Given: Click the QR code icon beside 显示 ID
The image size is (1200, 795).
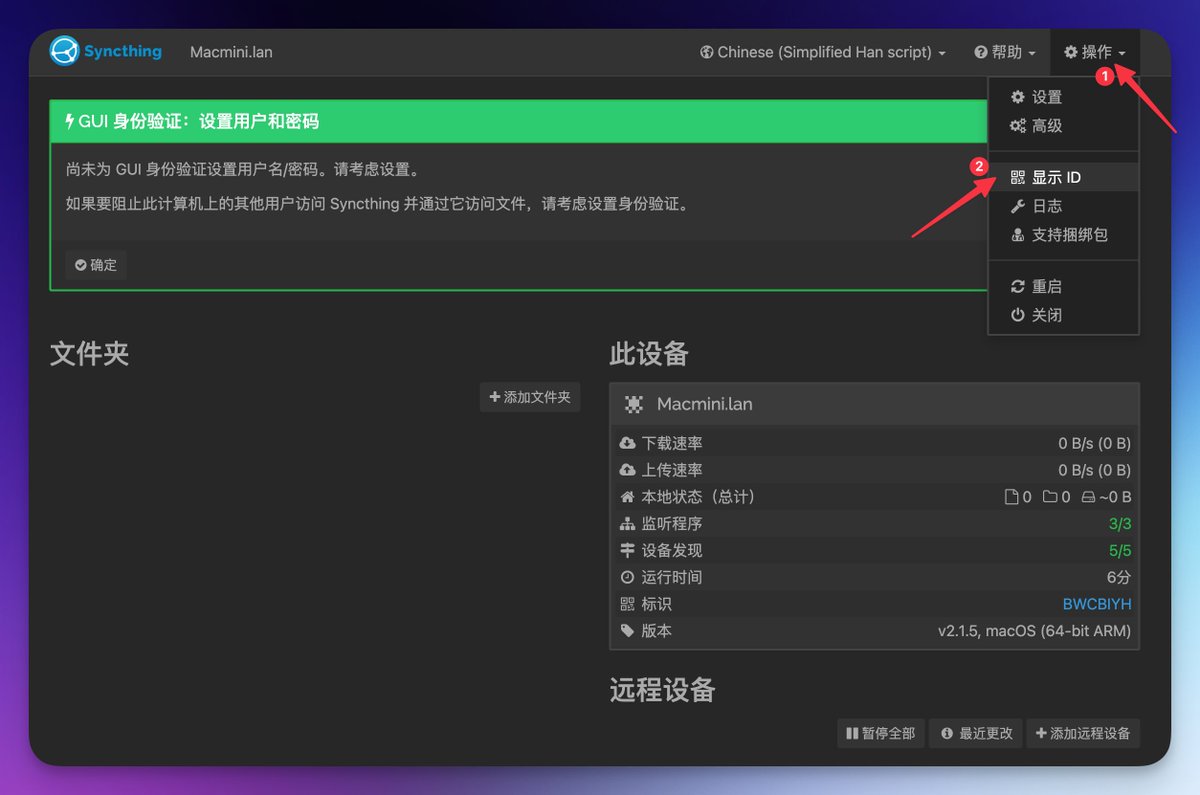Looking at the screenshot, I should pyautogui.click(x=1018, y=177).
